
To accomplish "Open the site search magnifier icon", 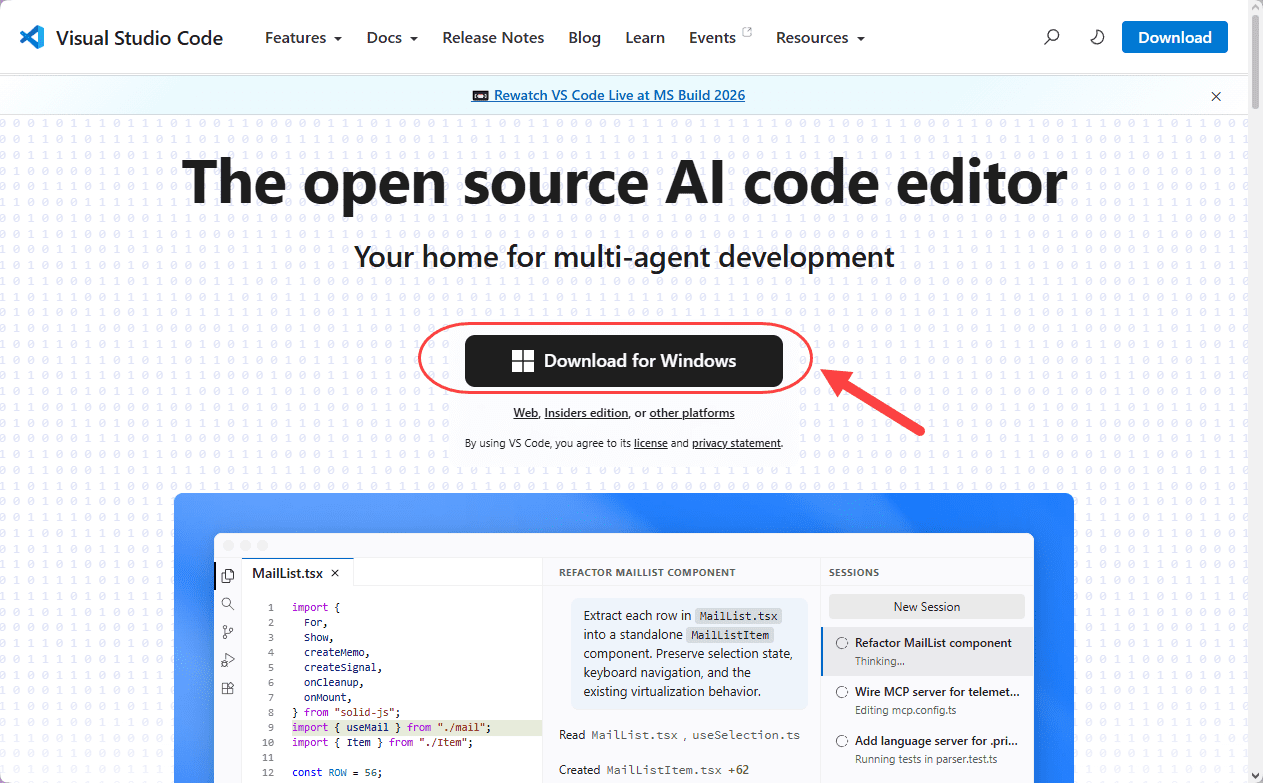I will point(1051,38).
